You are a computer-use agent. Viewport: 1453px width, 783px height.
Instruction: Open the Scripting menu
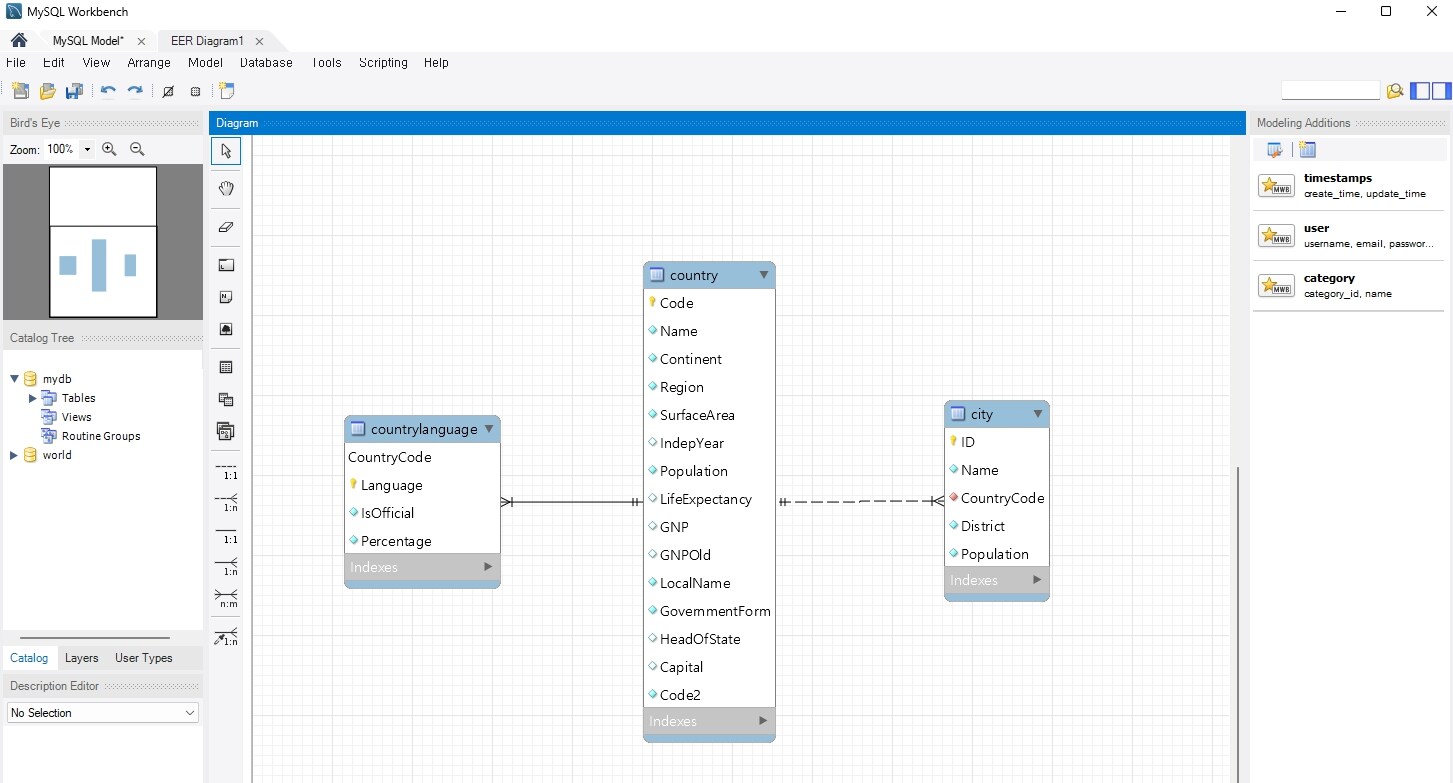tap(383, 62)
